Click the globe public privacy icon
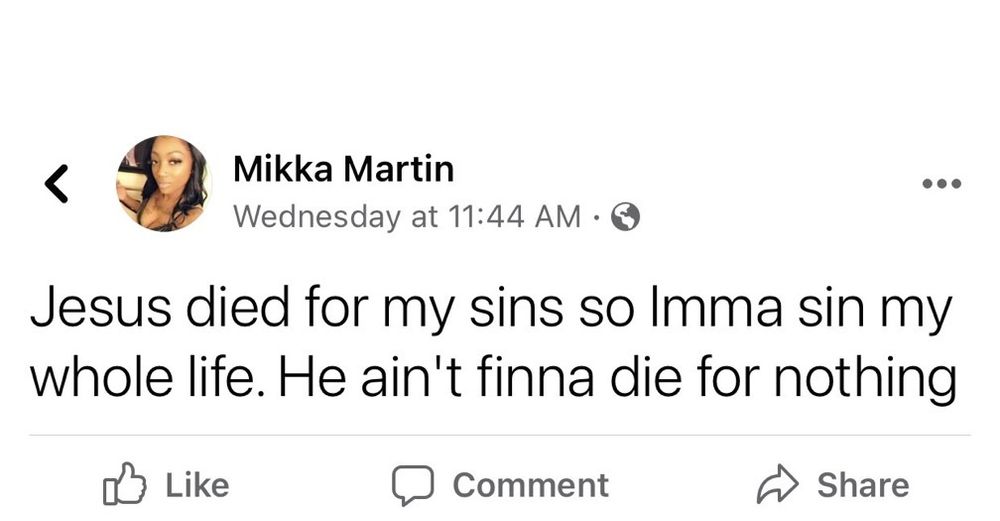Viewport: 1000px width, 521px height. pos(626,217)
